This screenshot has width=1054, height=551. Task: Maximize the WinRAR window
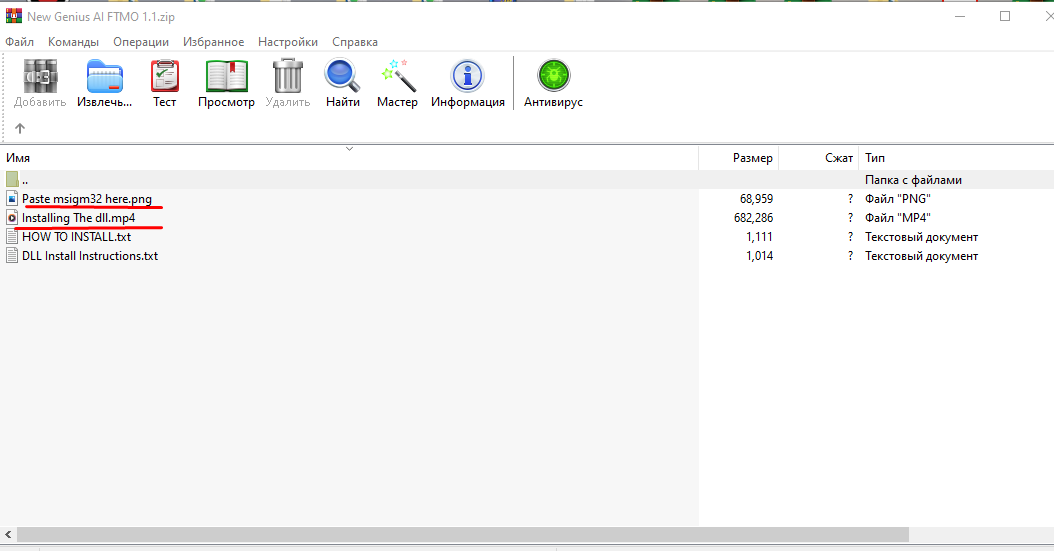[1005, 16]
